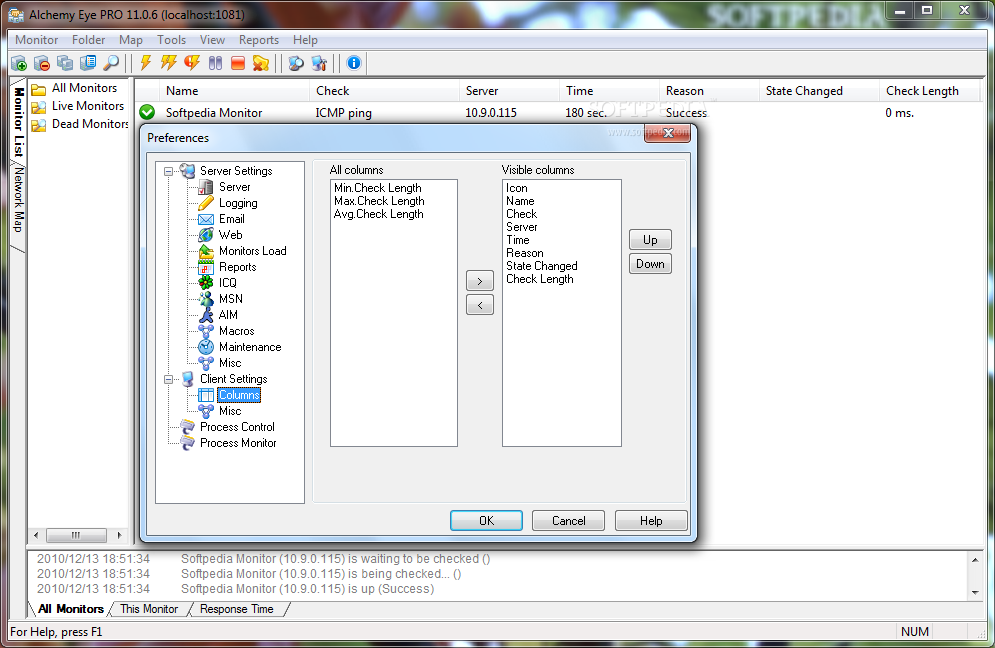Open the Reports menu
Image resolution: width=995 pixels, height=648 pixels.
tap(259, 39)
